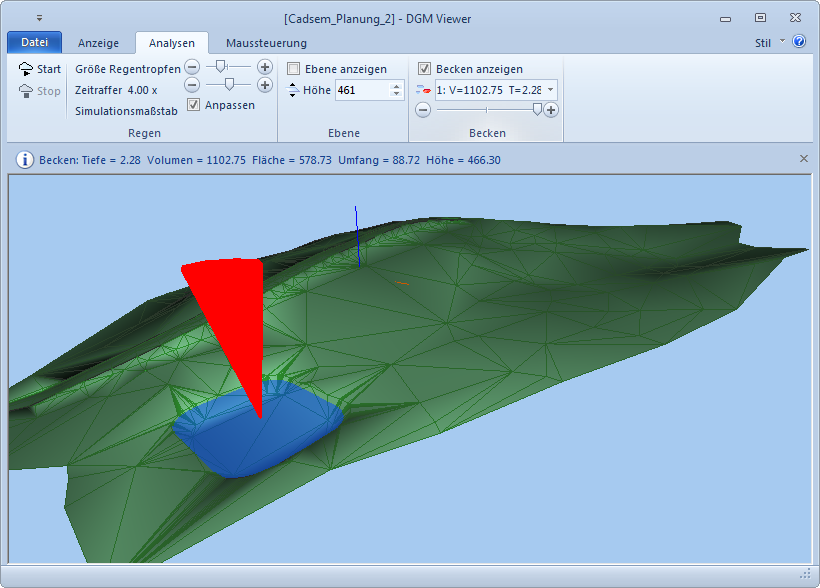Open the help question mark icon
The width and height of the screenshot is (820, 588).
point(799,42)
